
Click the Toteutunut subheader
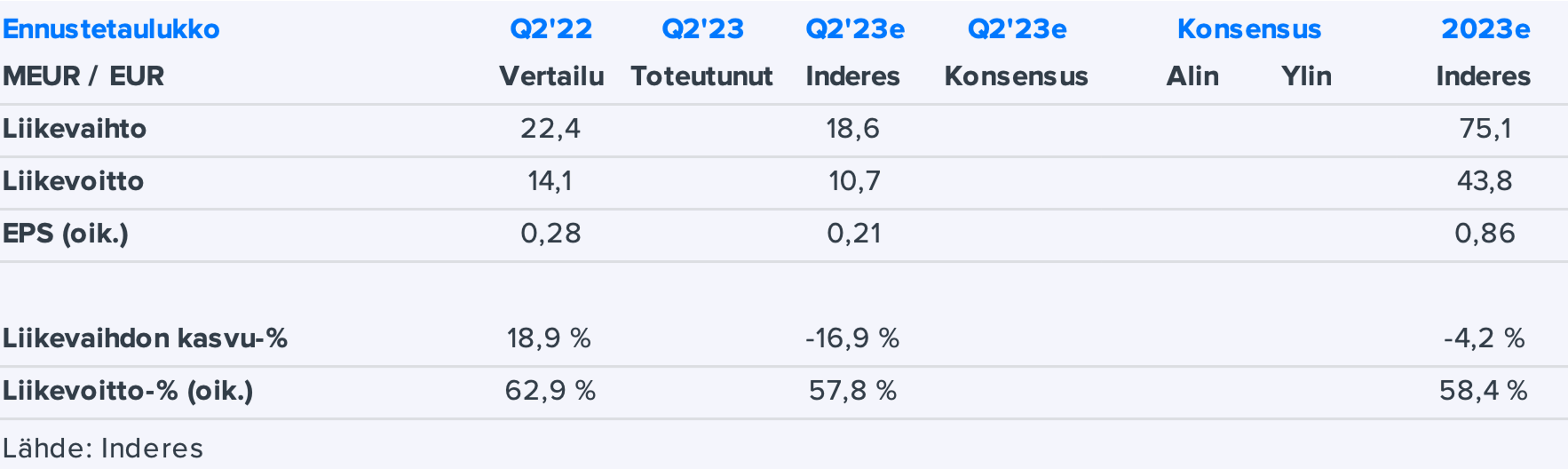(x=701, y=77)
